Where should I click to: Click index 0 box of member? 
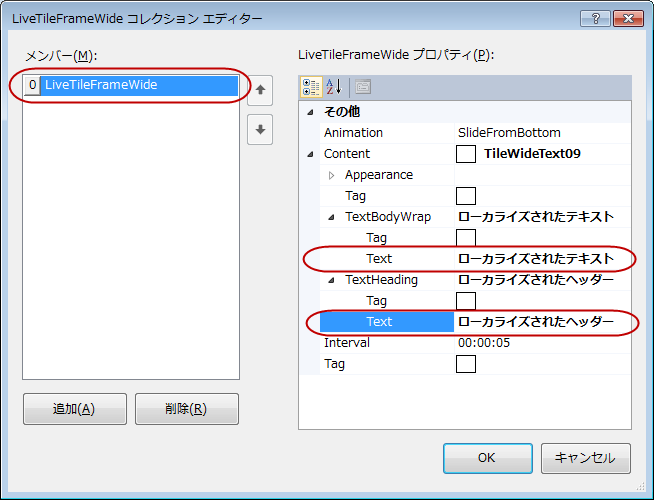pyautogui.click(x=32, y=85)
